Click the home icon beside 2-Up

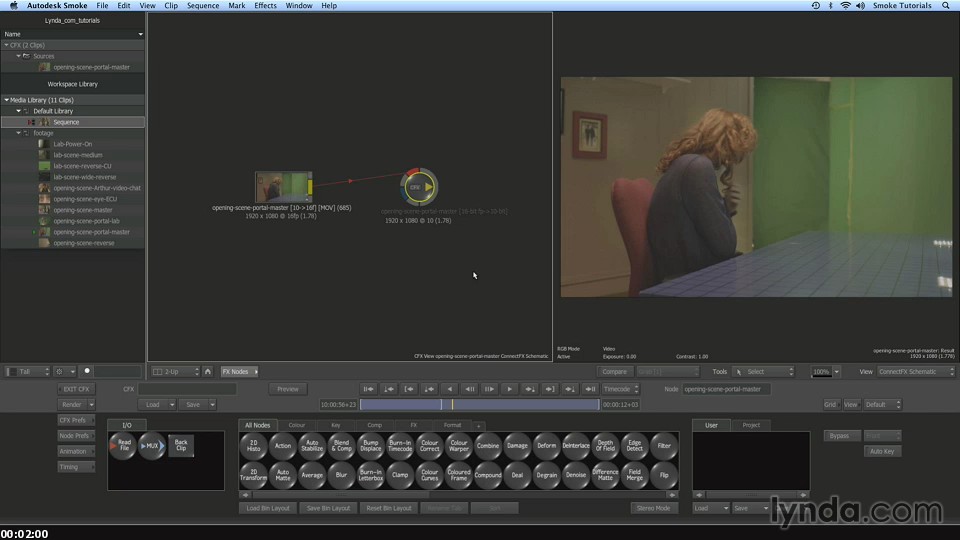coord(208,371)
